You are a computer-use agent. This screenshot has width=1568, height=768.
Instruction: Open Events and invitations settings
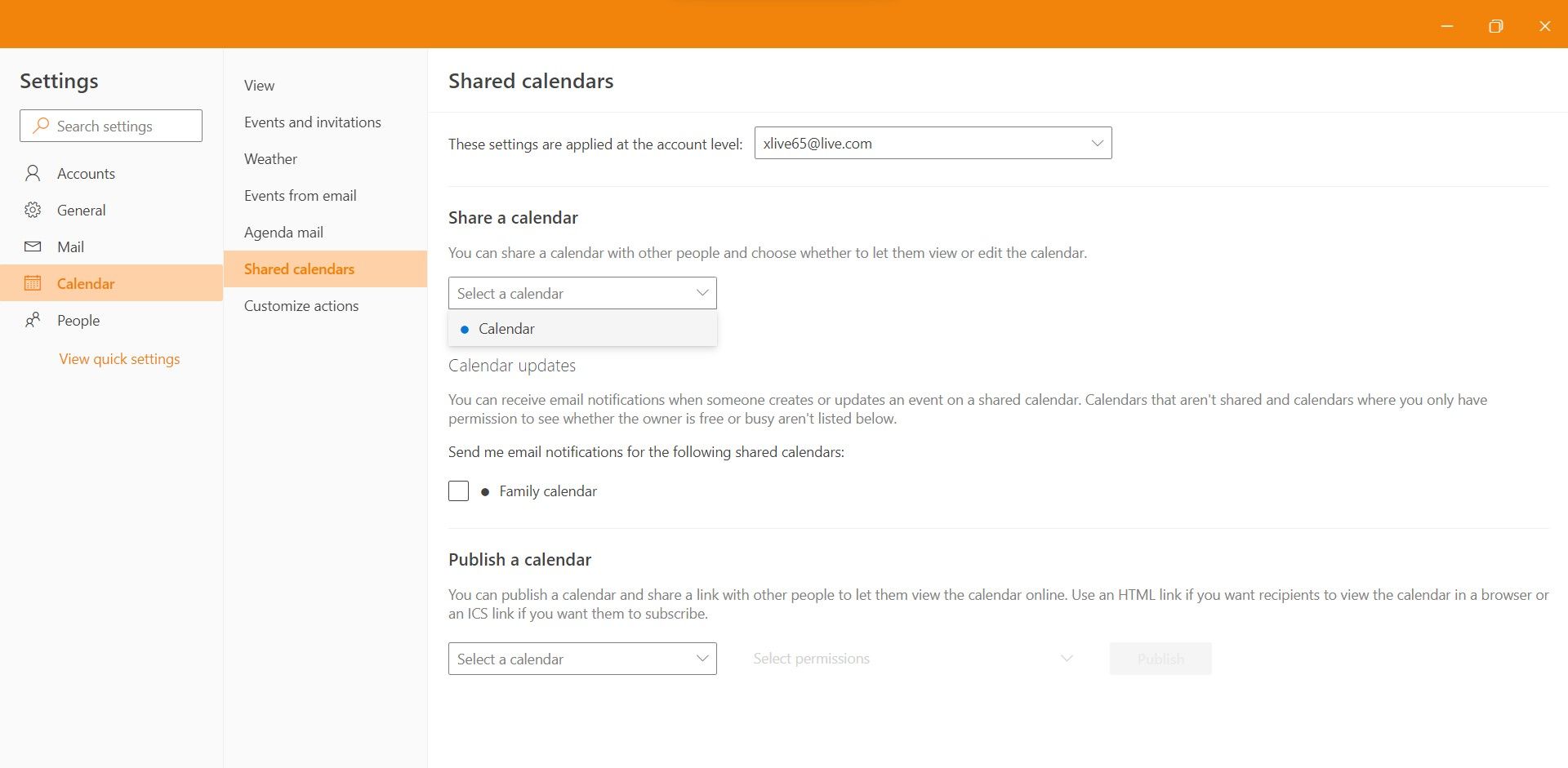coord(312,122)
